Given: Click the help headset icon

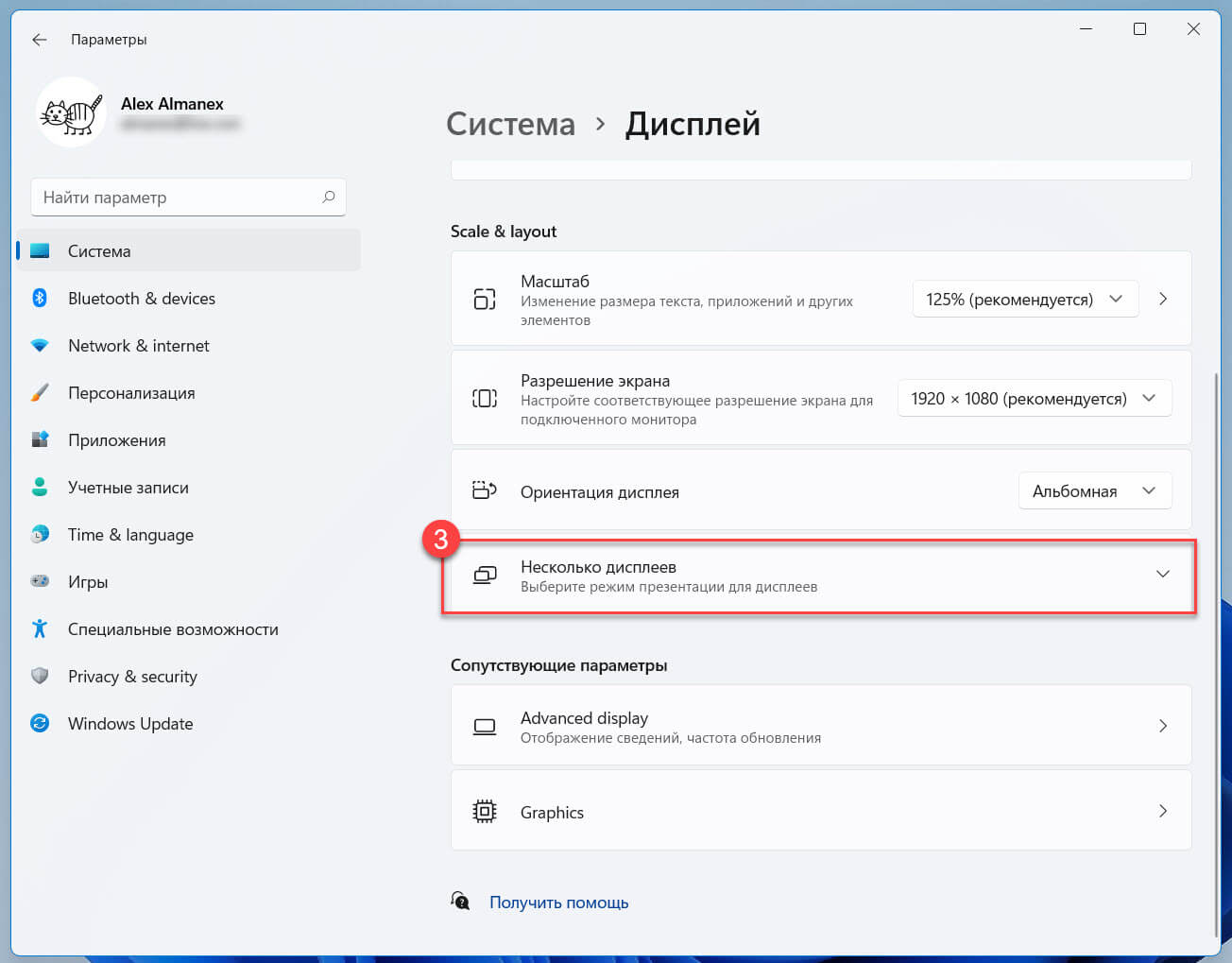Looking at the screenshot, I should tap(461, 902).
